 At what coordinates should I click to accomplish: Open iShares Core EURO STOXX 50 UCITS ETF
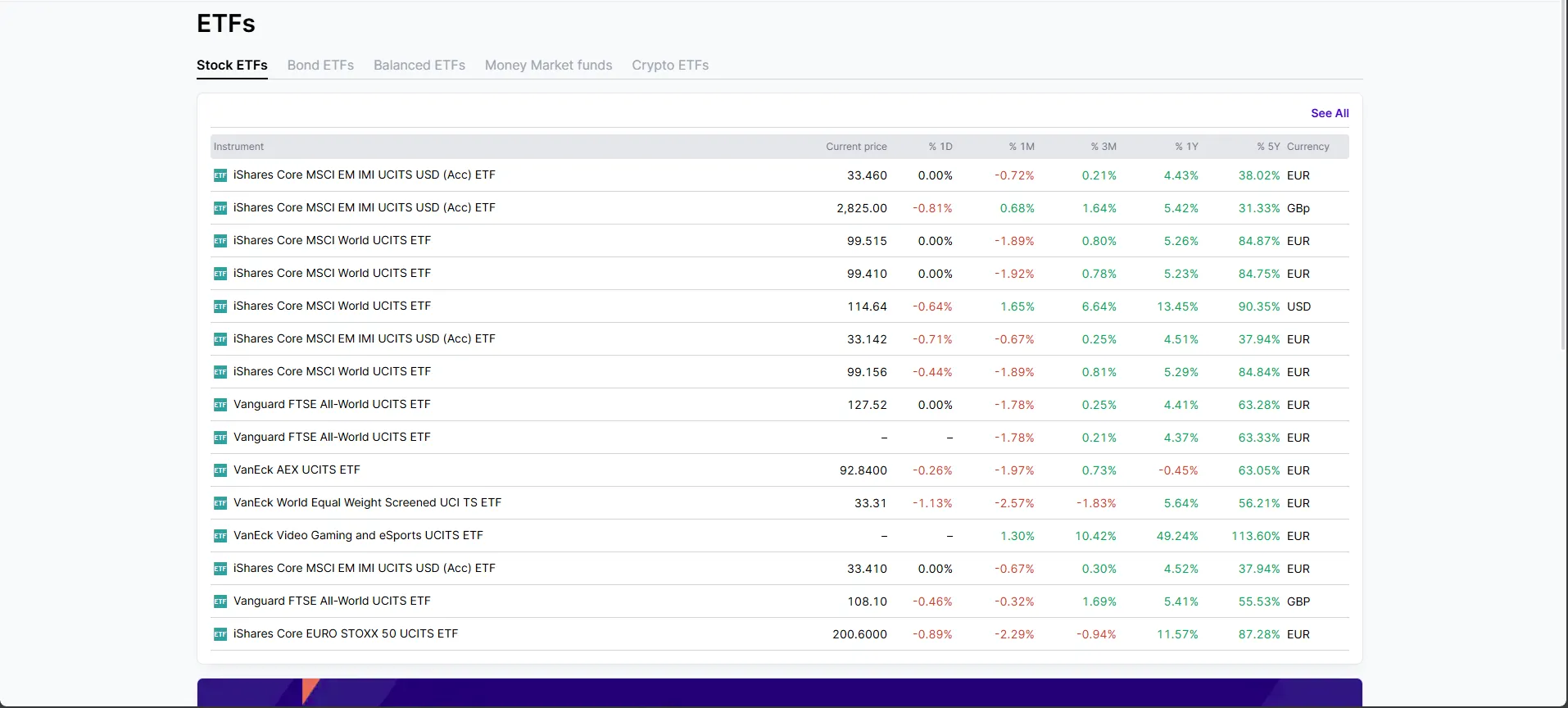pos(346,633)
